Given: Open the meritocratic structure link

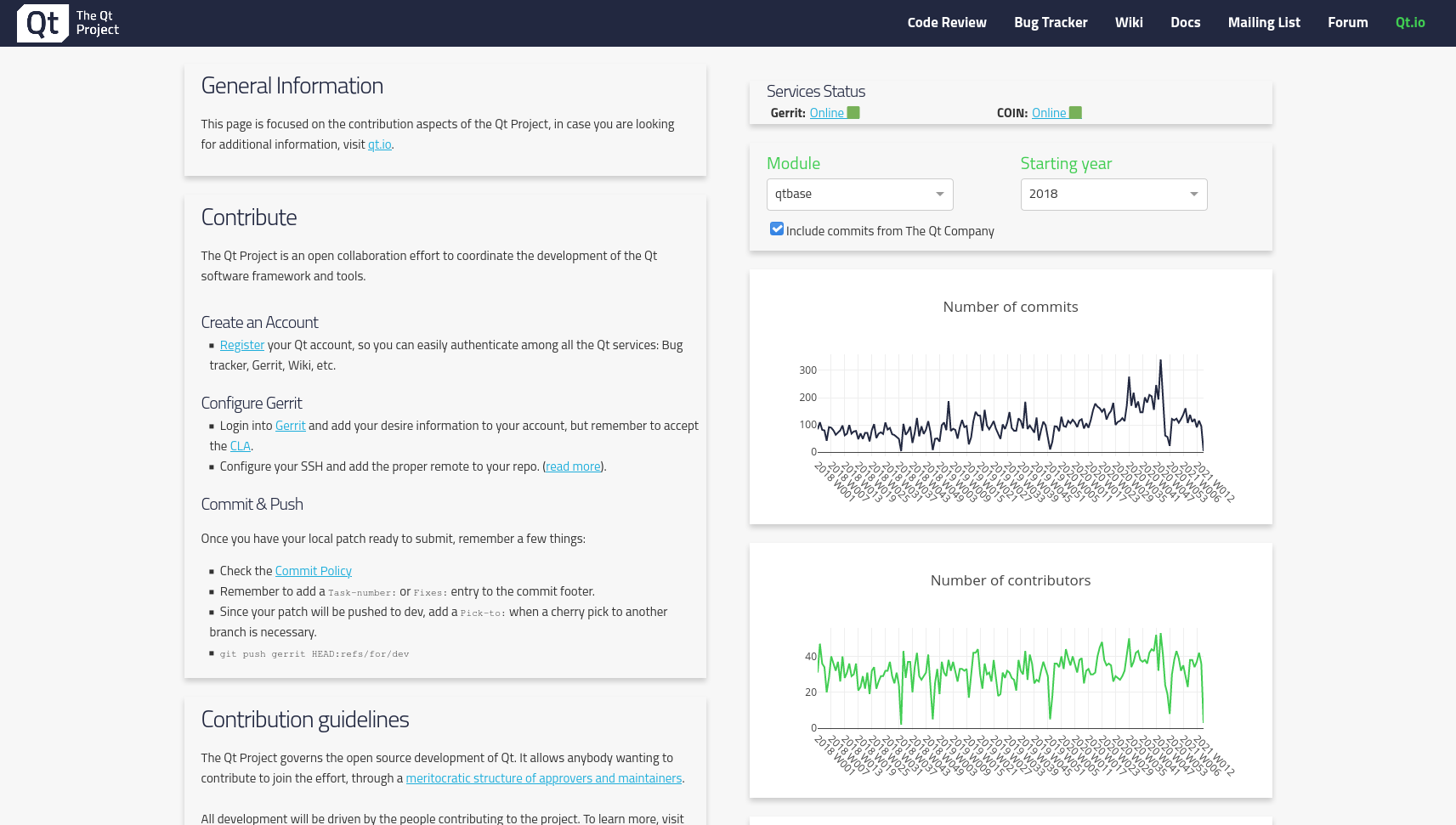Looking at the screenshot, I should click(543, 777).
